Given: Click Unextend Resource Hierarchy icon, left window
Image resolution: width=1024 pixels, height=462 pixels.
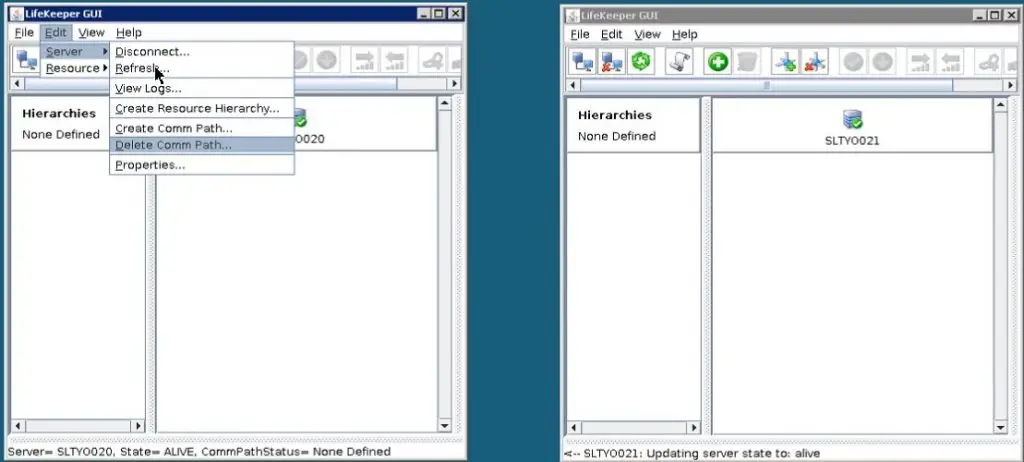Looking at the screenshot, I should (394, 60).
